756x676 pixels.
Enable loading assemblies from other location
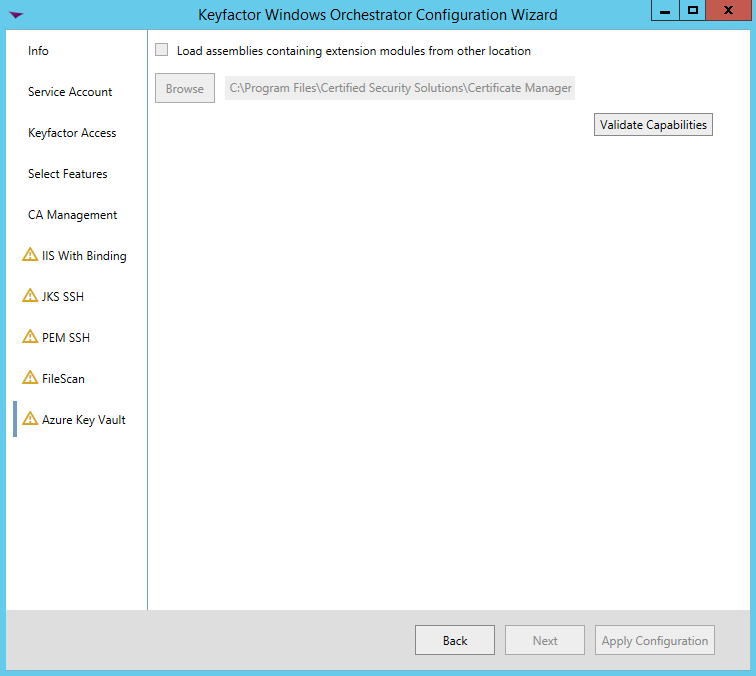pyautogui.click(x=162, y=50)
